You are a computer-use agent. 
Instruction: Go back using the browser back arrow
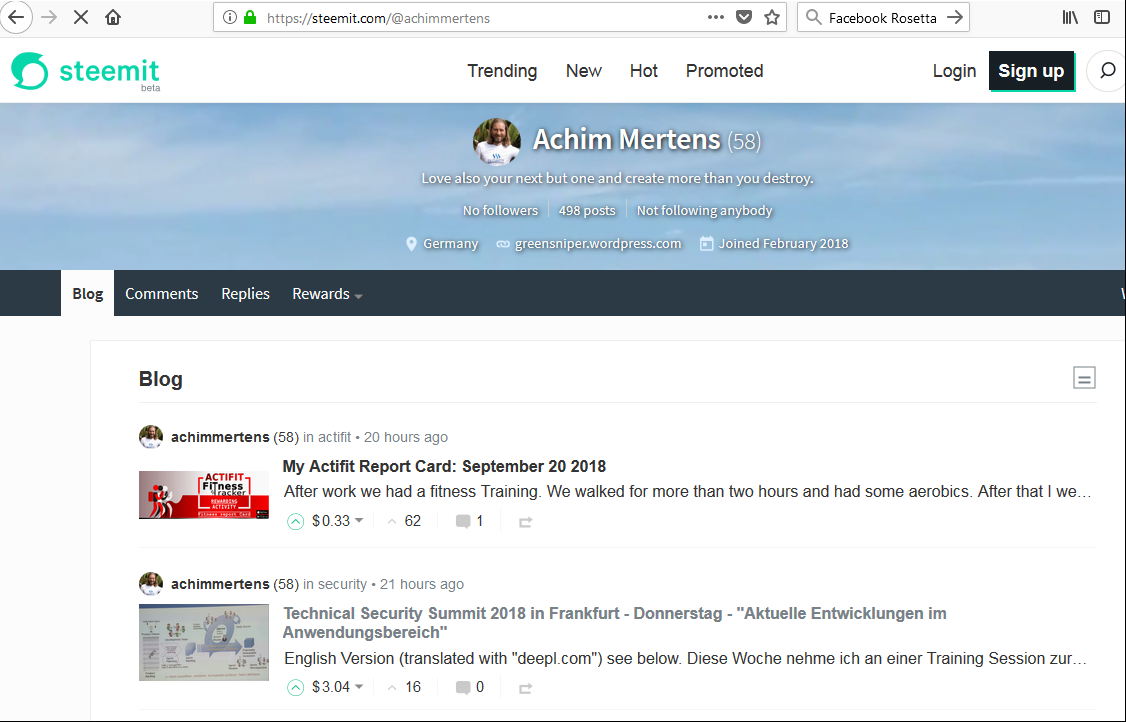coord(16,17)
